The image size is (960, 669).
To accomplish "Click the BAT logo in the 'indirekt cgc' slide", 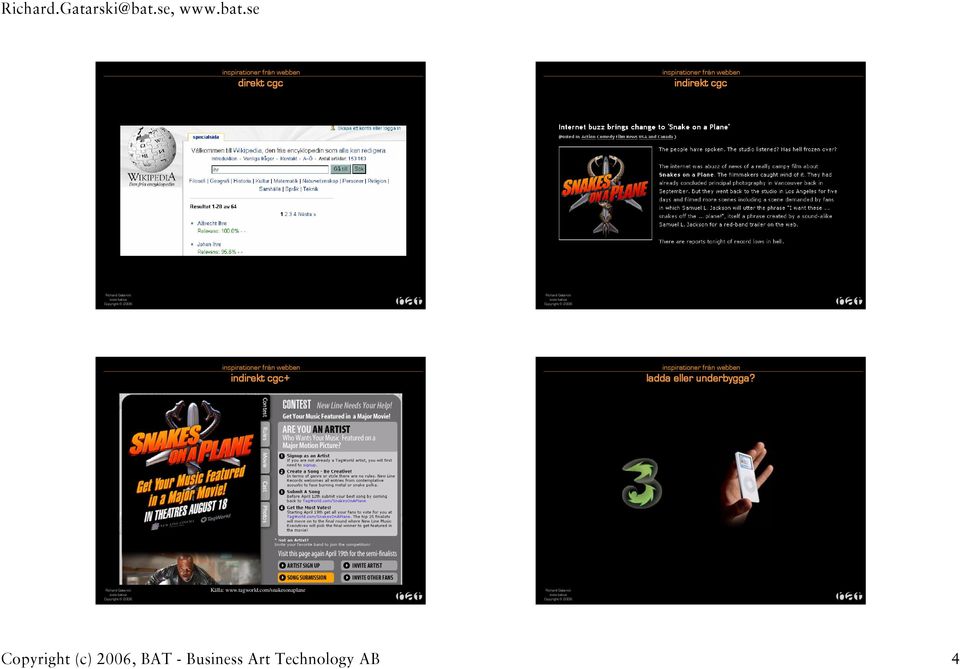I will 849,301.
